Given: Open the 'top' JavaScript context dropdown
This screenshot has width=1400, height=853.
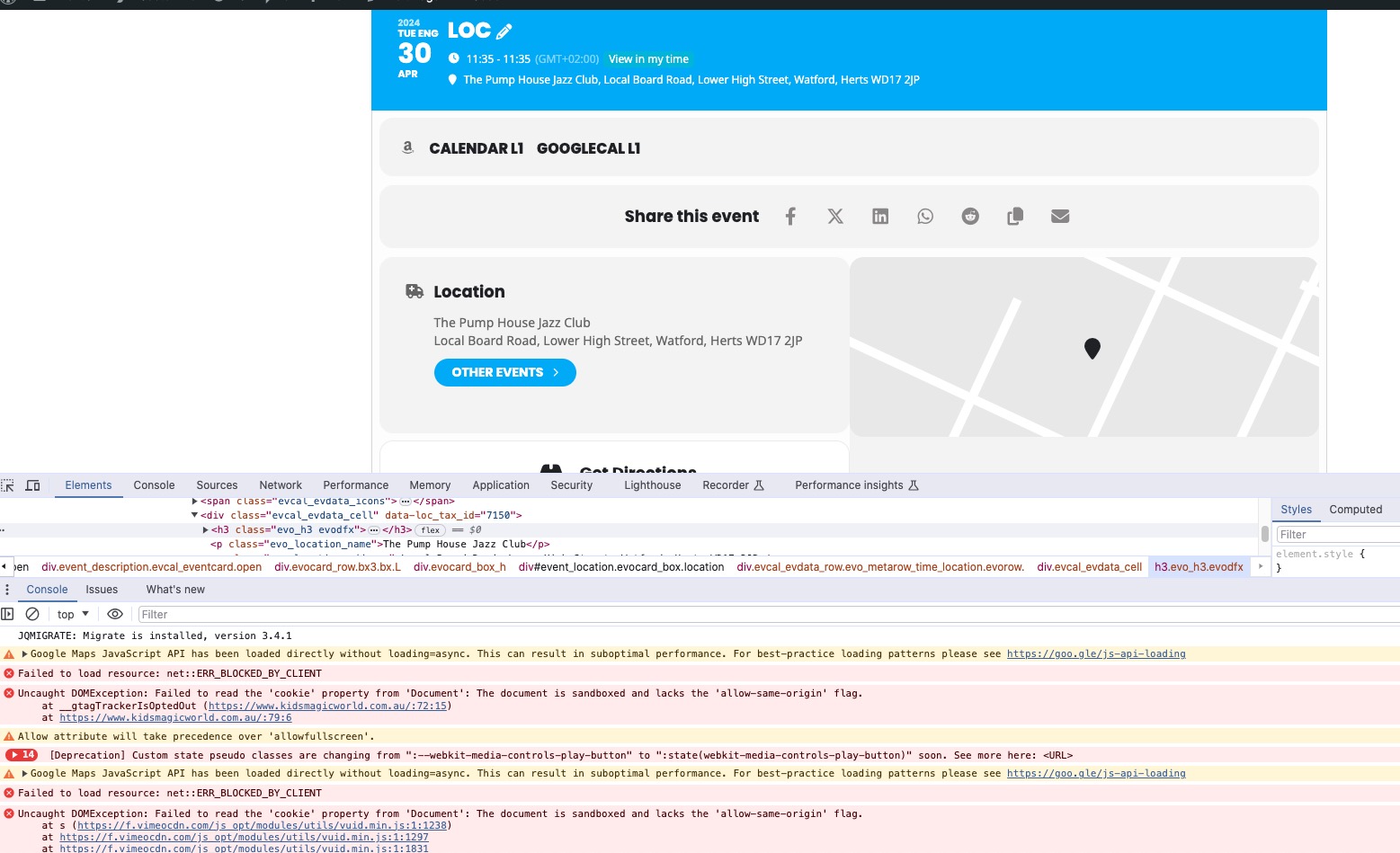Looking at the screenshot, I should [73, 614].
